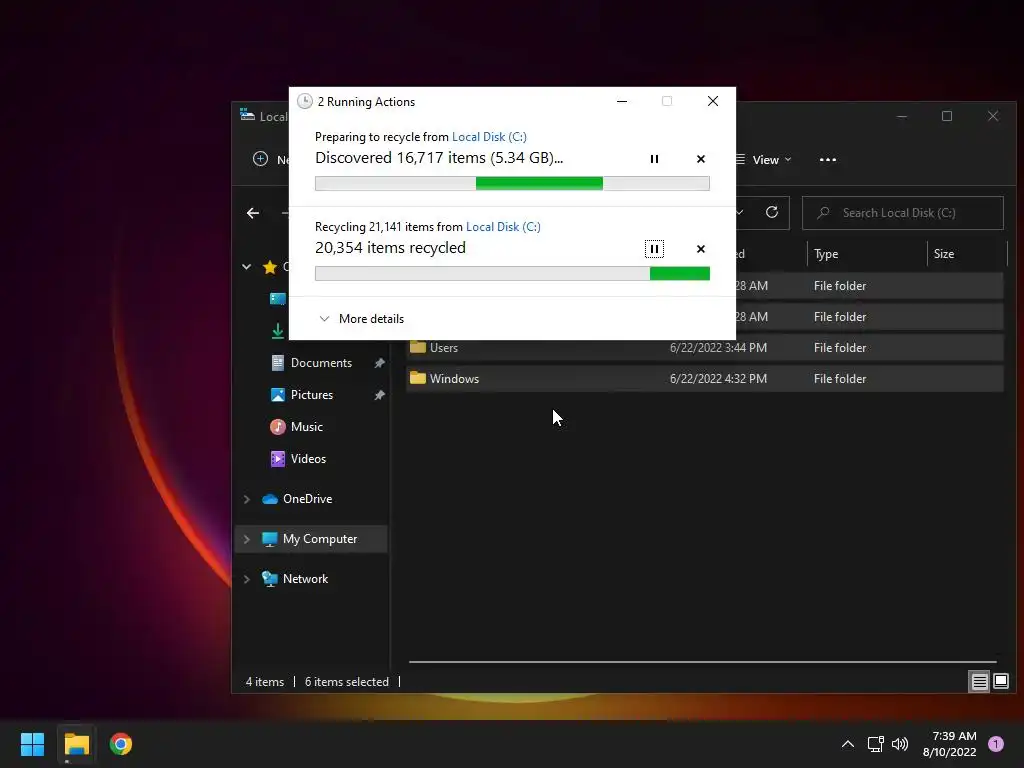This screenshot has height=768, width=1024.
Task: Select Network in the navigation pane
Action: click(305, 579)
